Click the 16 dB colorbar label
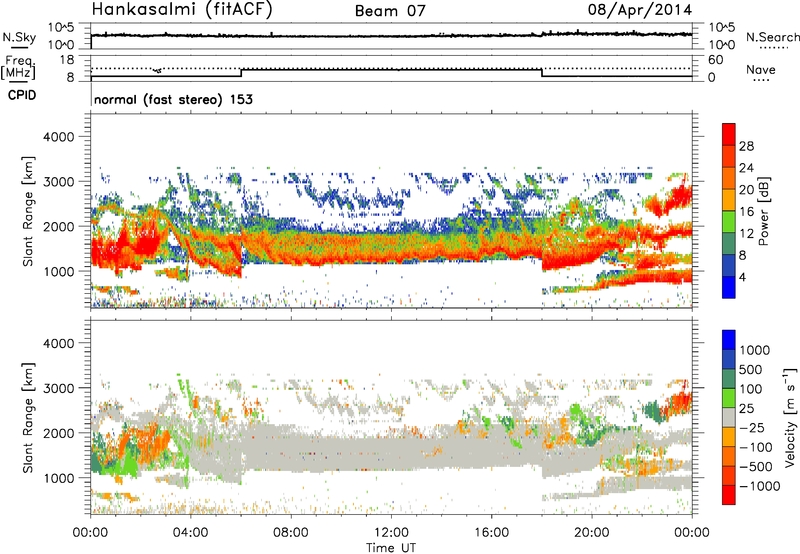 [746, 212]
